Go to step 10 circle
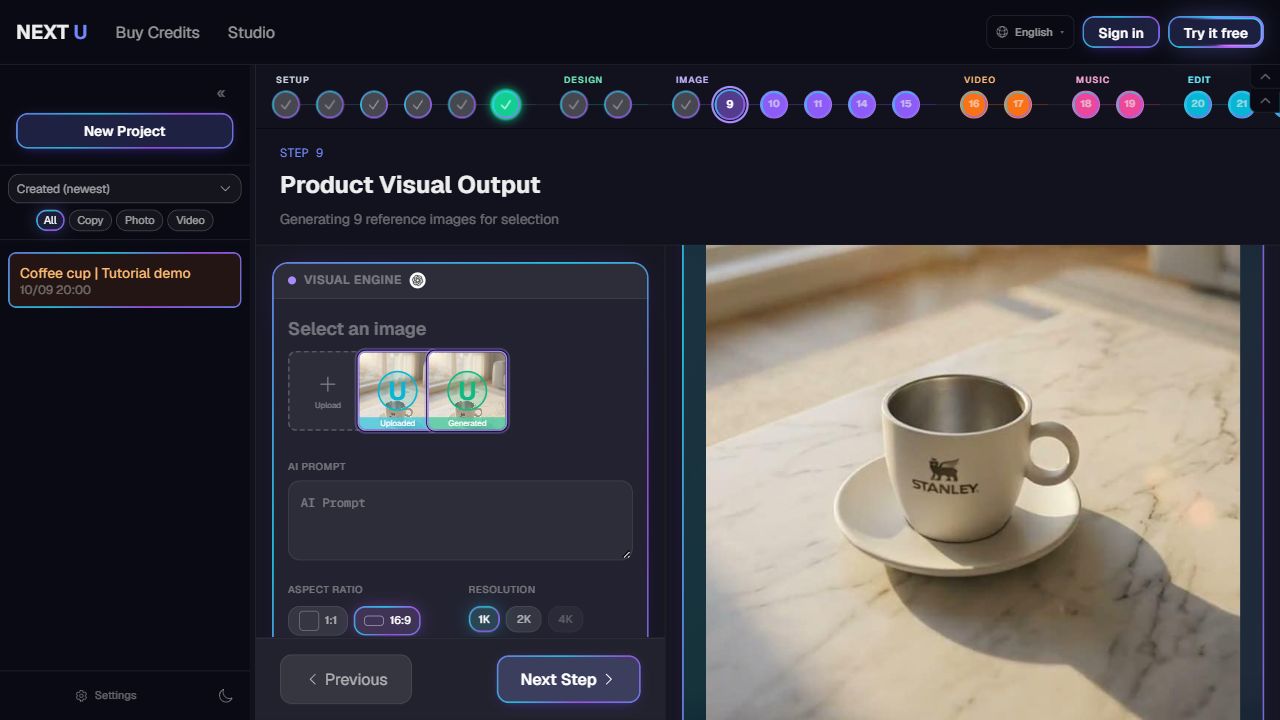Image resolution: width=1280 pixels, height=720 pixels. point(773,104)
